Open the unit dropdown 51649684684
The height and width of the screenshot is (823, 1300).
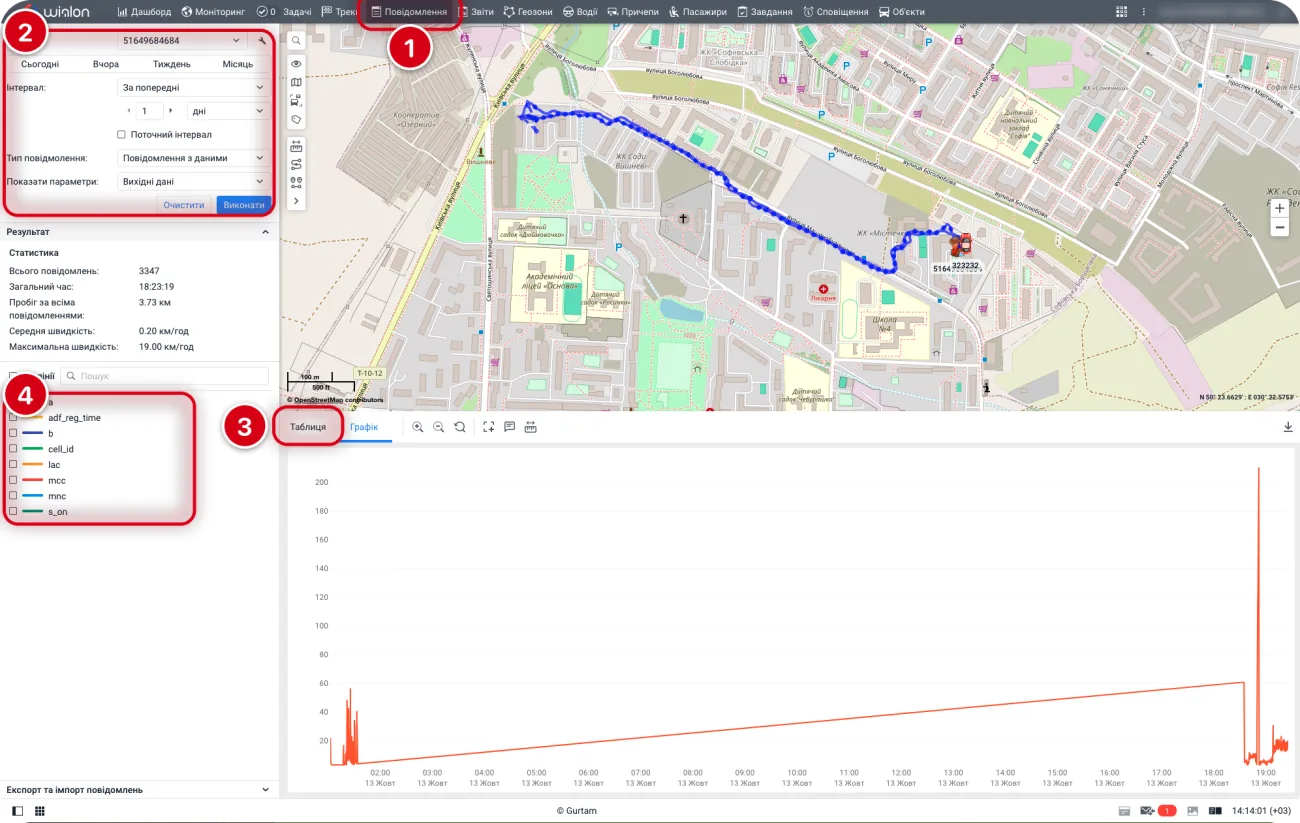181,41
